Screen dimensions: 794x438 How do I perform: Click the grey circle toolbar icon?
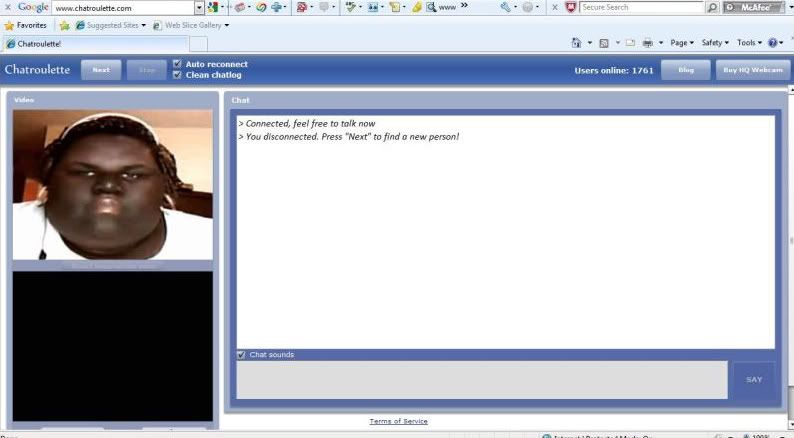click(x=528, y=7)
